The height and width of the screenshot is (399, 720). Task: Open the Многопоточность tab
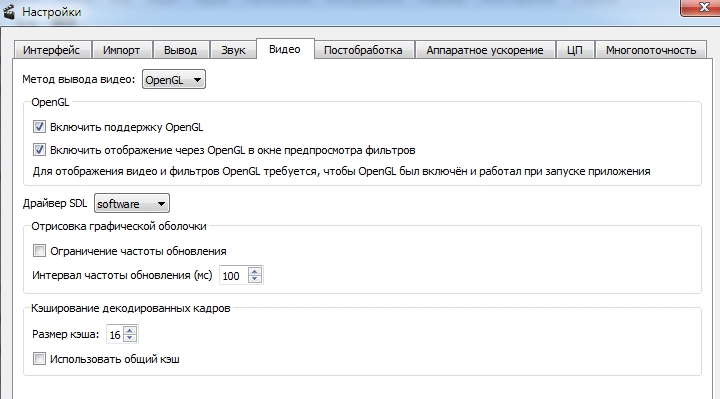coord(651,50)
